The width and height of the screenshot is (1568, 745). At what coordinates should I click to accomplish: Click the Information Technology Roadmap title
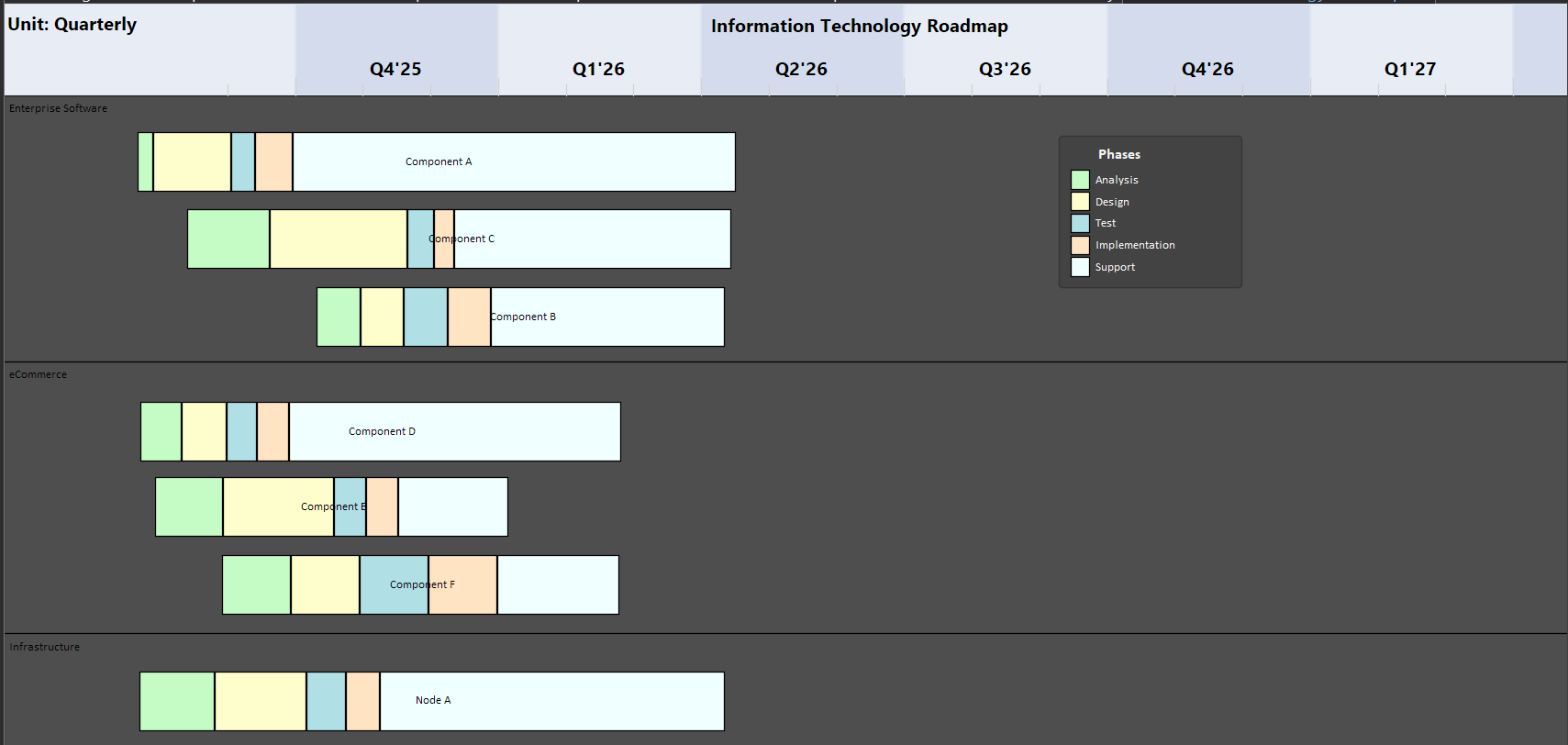(x=859, y=27)
